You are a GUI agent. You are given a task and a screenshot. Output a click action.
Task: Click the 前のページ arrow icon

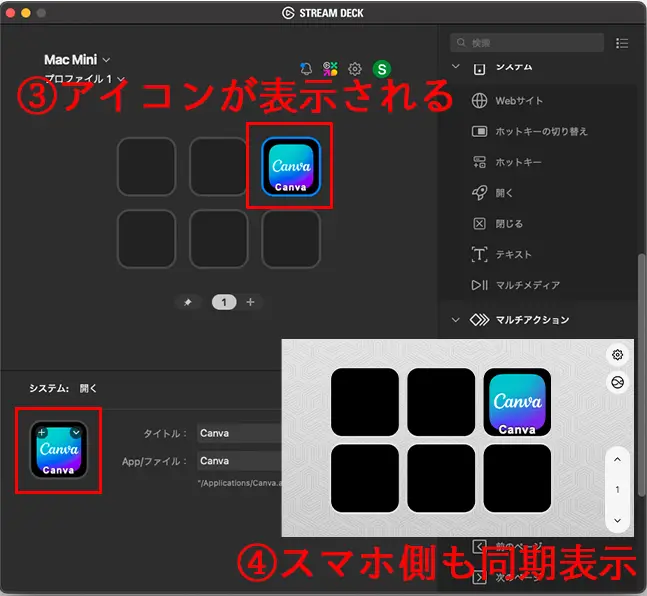(x=479, y=547)
